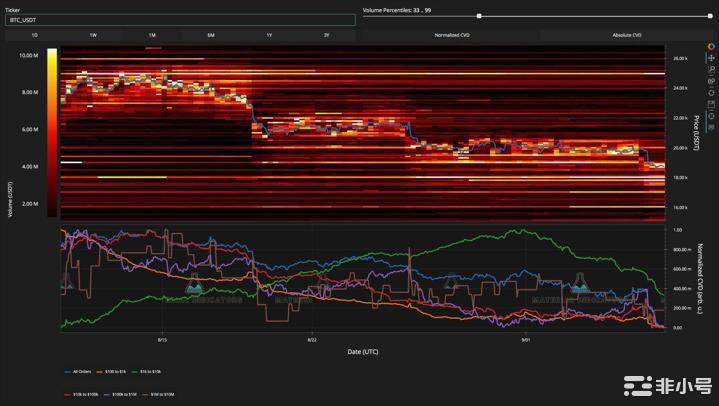
Task: Switch to Normalized CVD
Action: [452, 35]
